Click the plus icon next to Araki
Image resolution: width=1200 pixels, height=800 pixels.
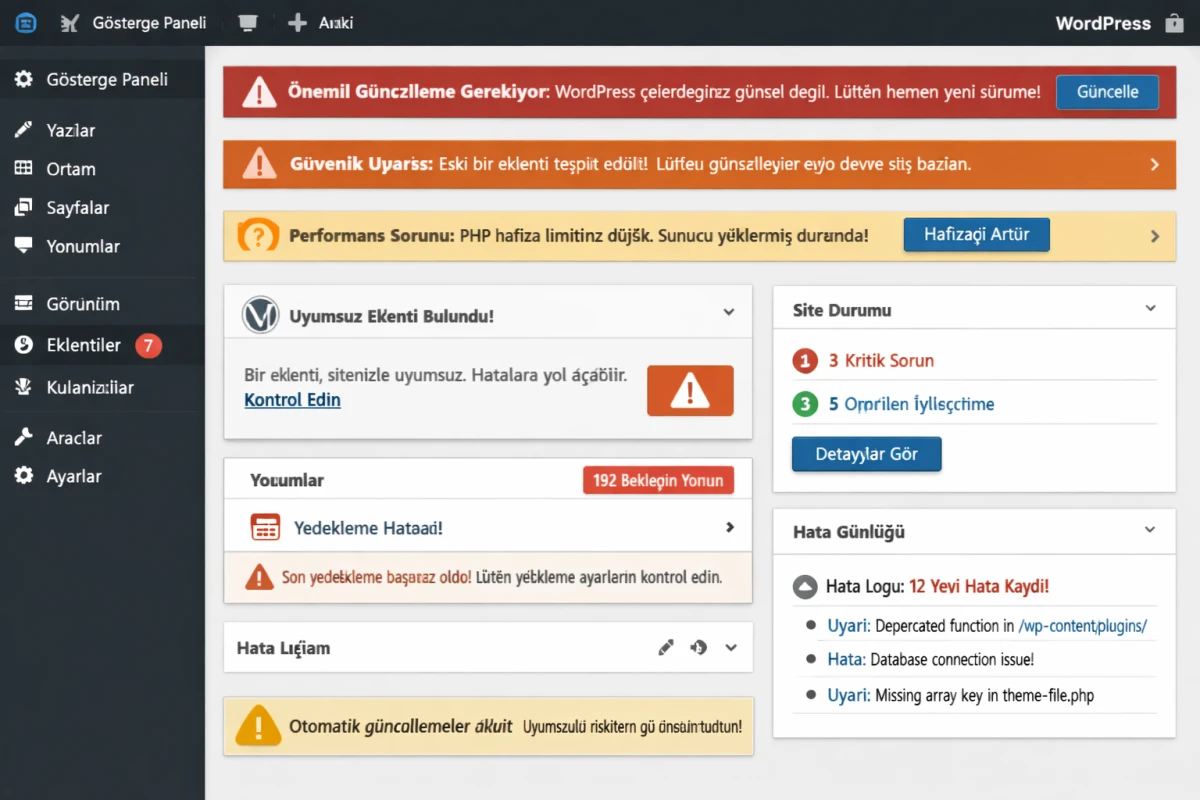295,22
